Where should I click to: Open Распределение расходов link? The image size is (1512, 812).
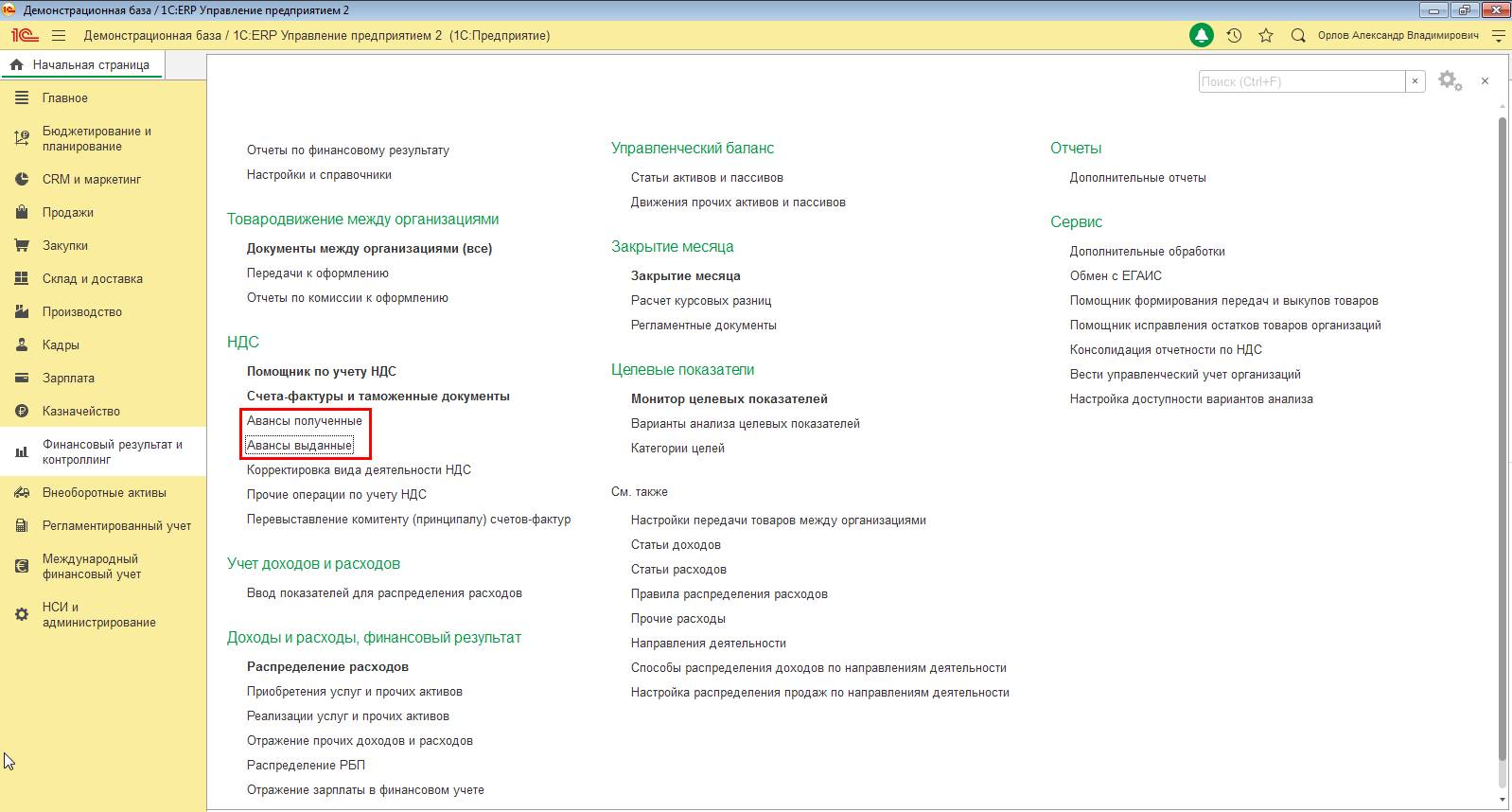coord(327,667)
